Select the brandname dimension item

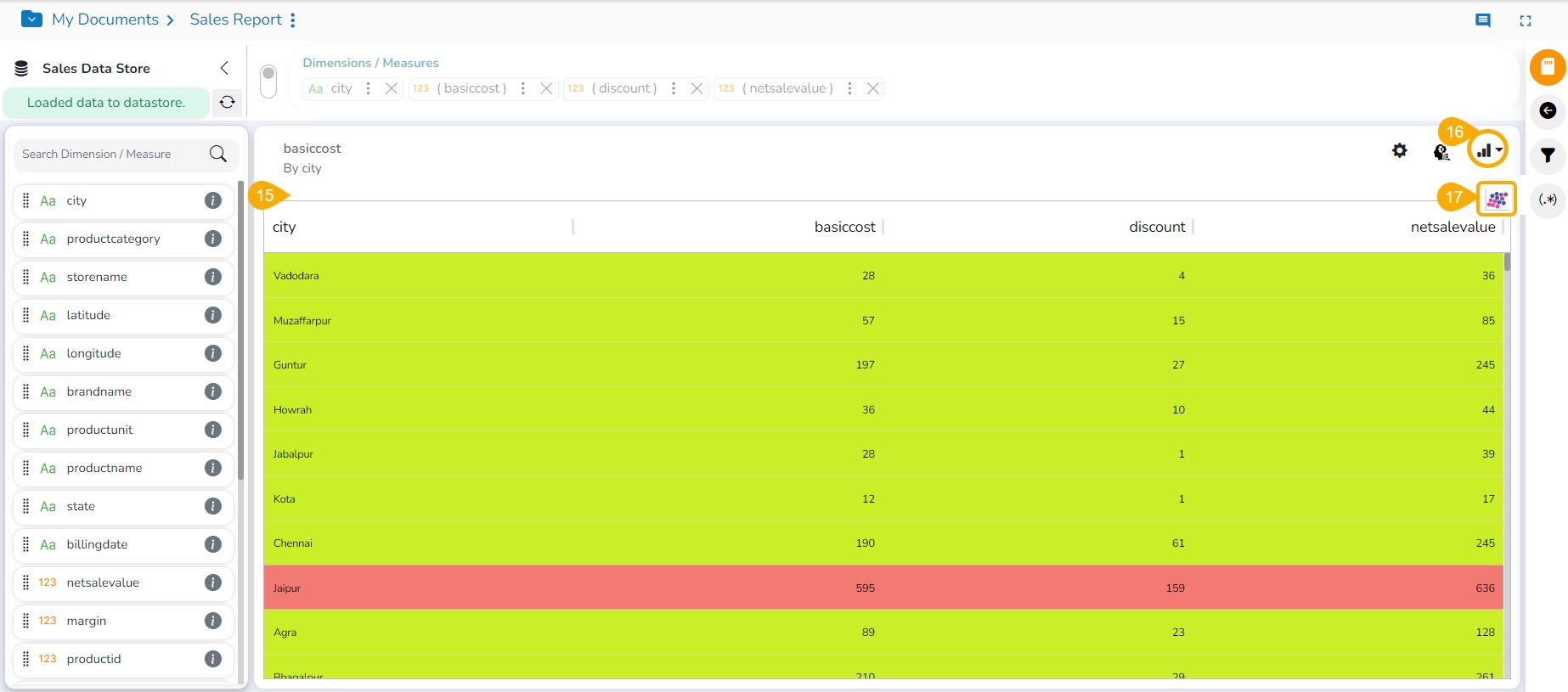124,391
